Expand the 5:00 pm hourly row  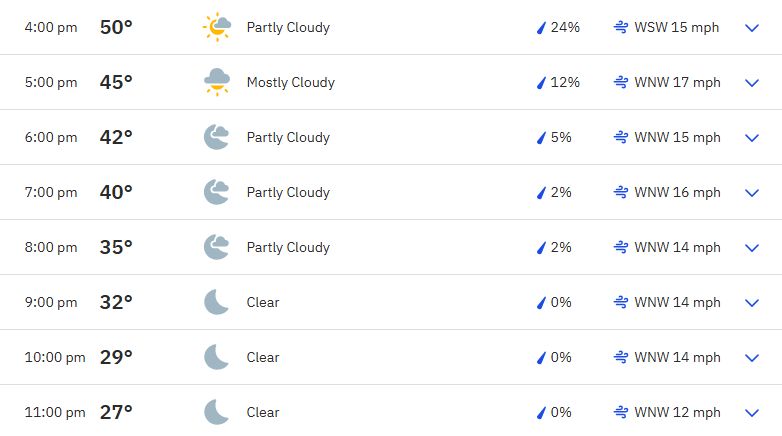752,83
